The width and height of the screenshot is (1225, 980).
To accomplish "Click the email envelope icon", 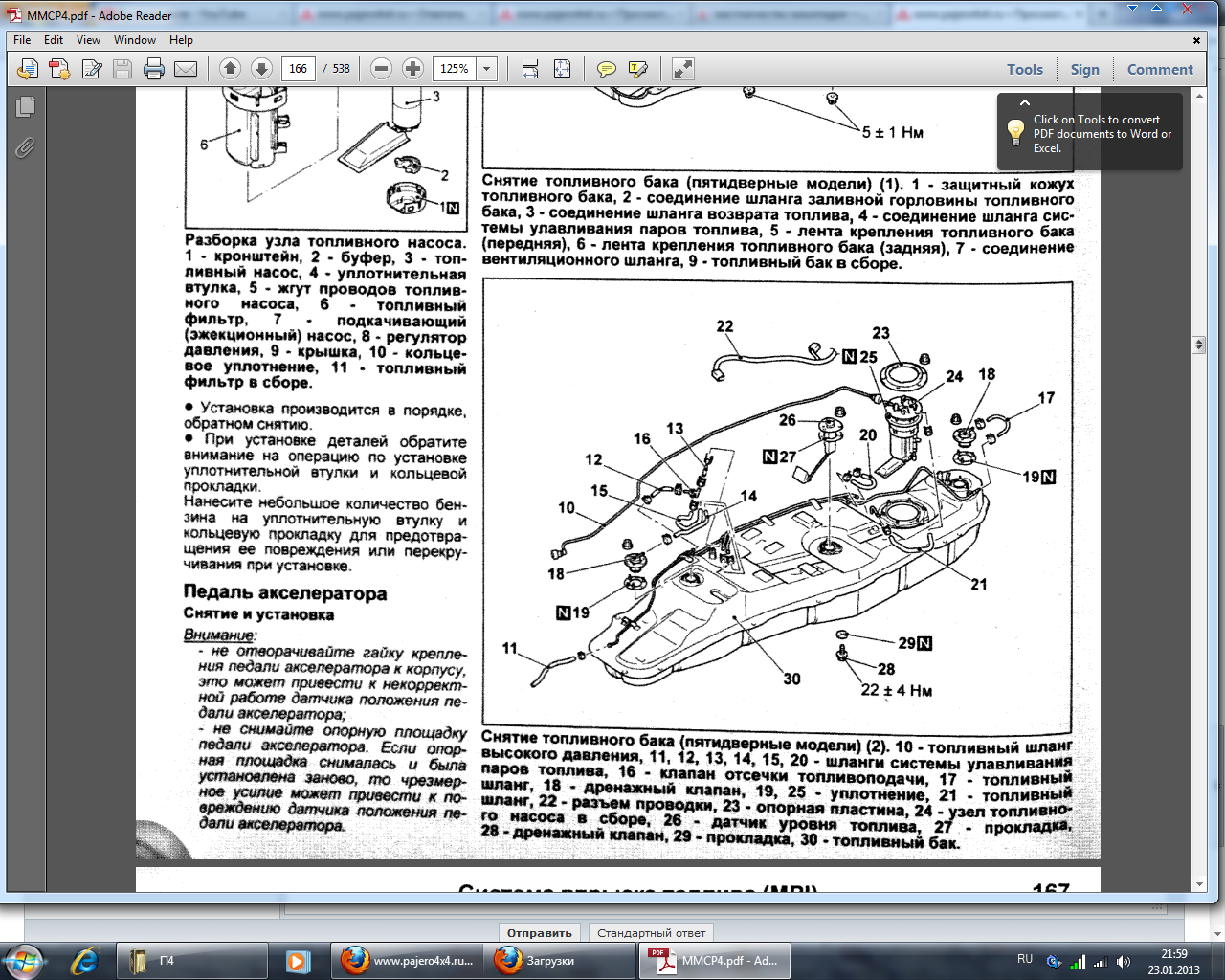I will (x=186, y=69).
